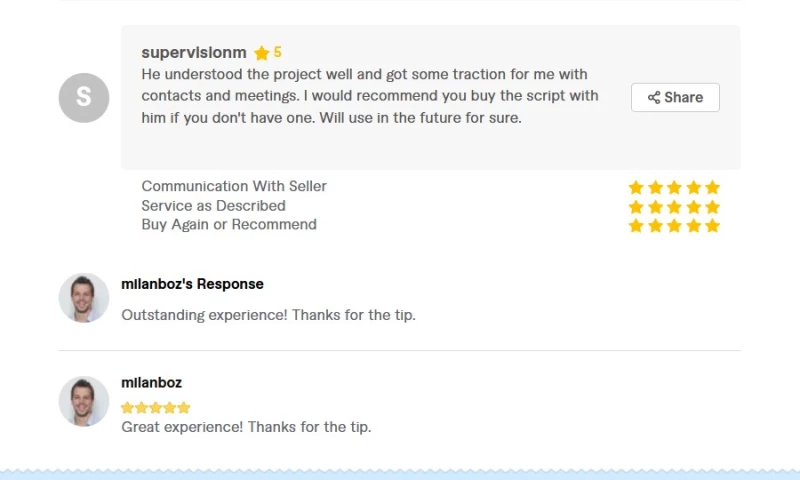Click the Service as Described label
The image size is (800, 480).
click(x=213, y=206)
